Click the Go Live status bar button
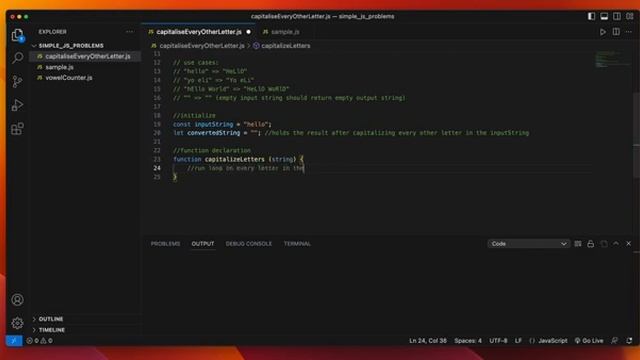This screenshot has height=360, width=640. 589,340
